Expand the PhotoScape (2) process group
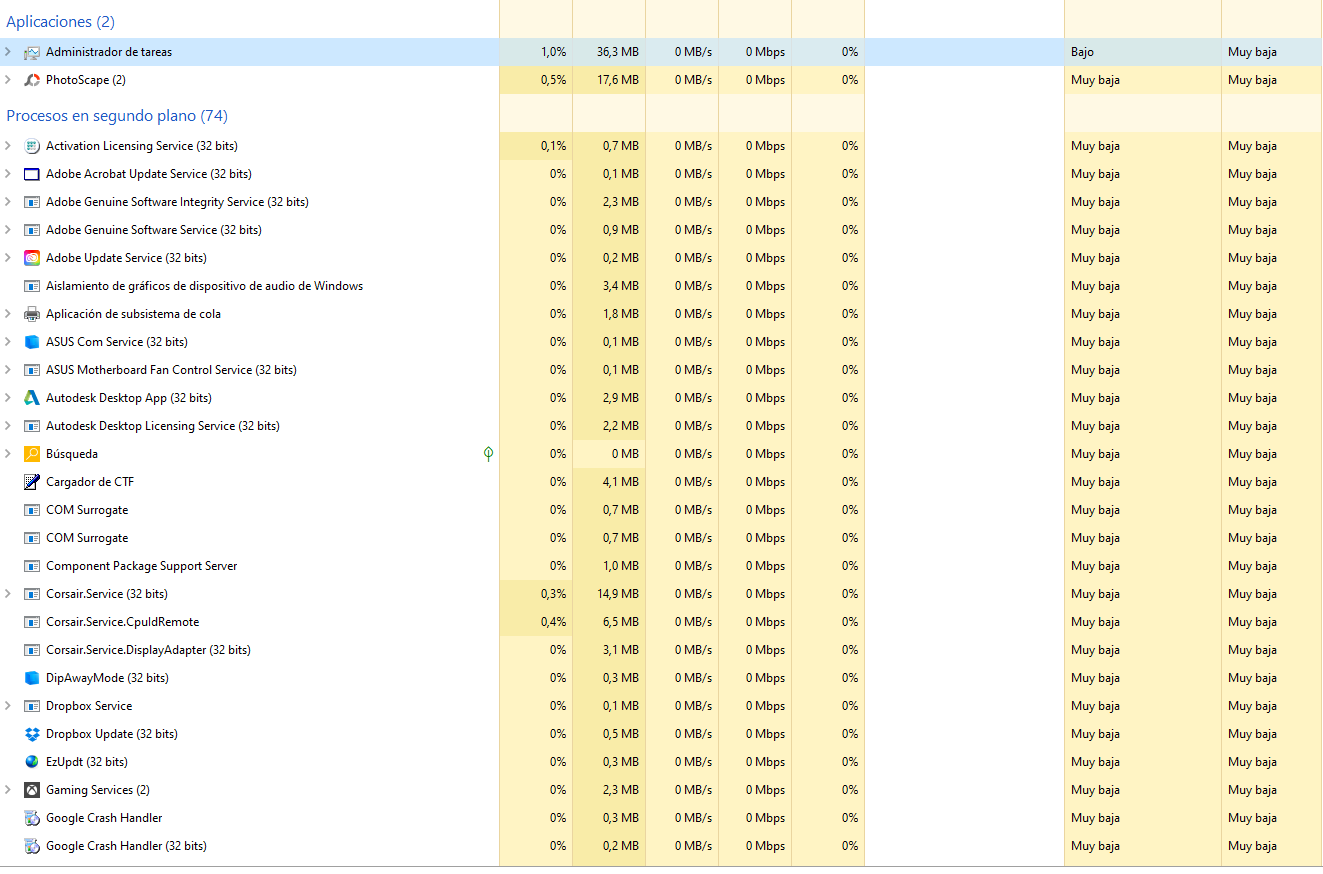The height and width of the screenshot is (874, 1323). [x=8, y=80]
